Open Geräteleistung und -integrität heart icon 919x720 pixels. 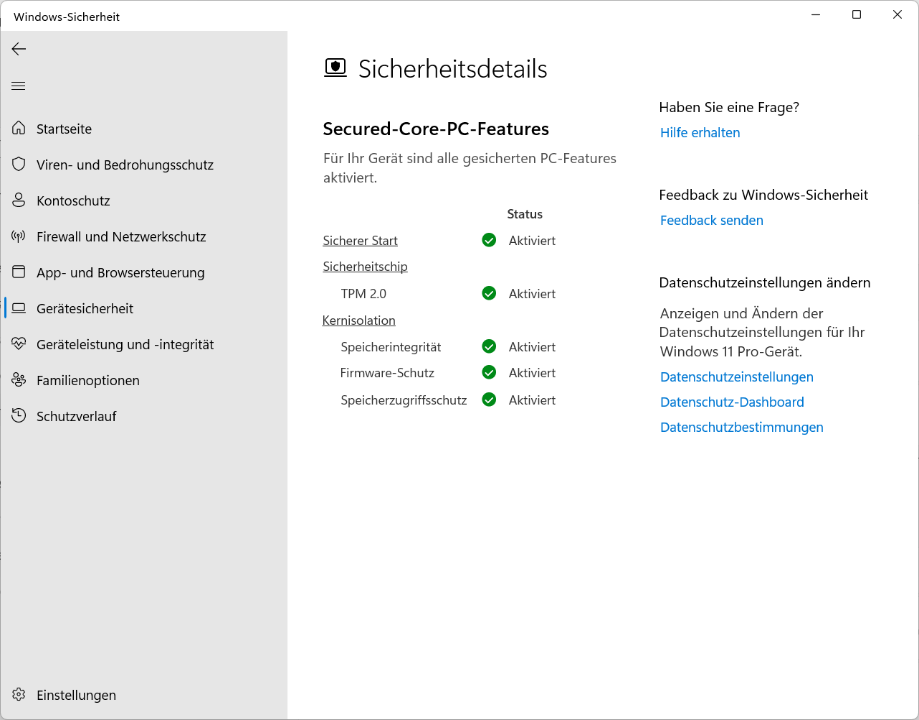pyautogui.click(x=18, y=344)
